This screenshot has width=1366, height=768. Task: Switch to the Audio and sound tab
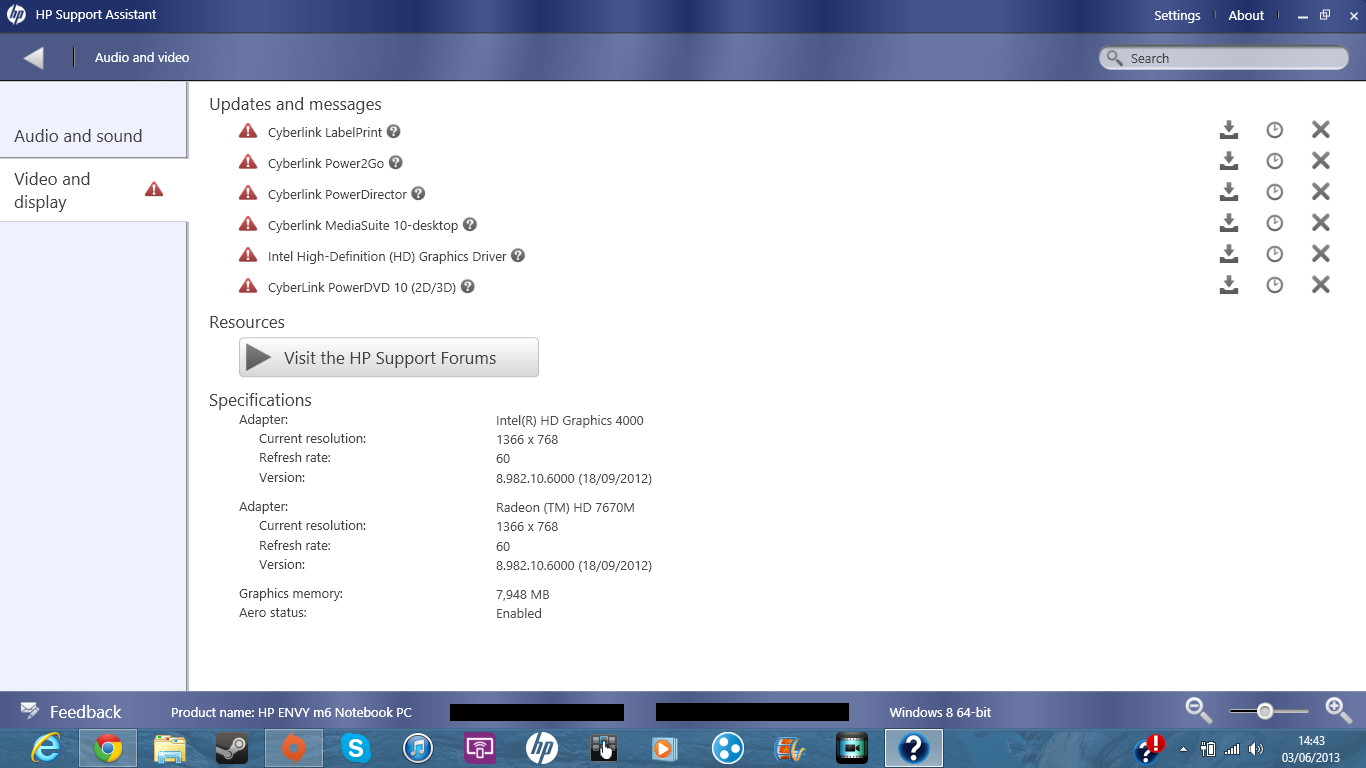coord(94,136)
